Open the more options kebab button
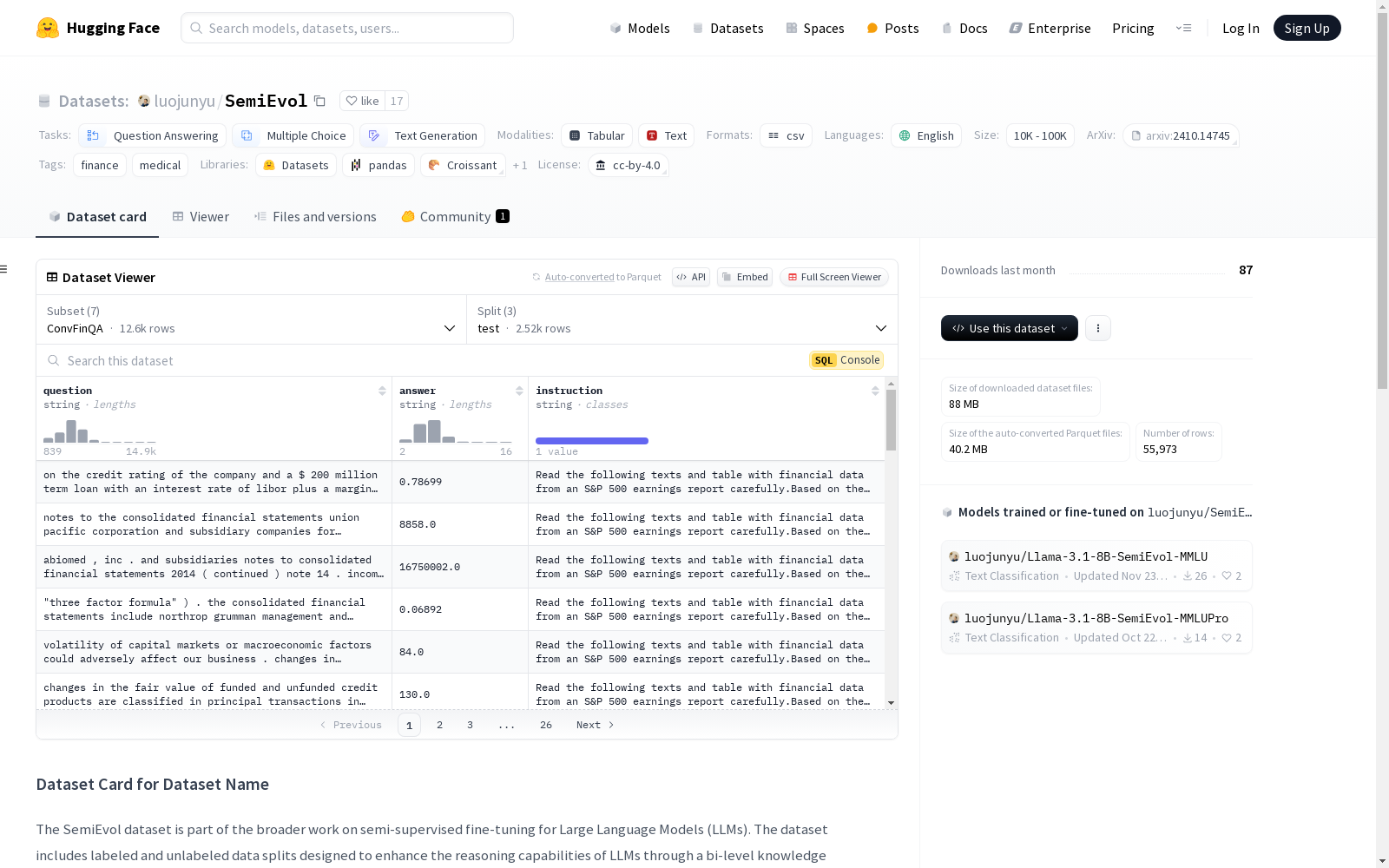Screen dimensions: 1389x868 point(1098,328)
